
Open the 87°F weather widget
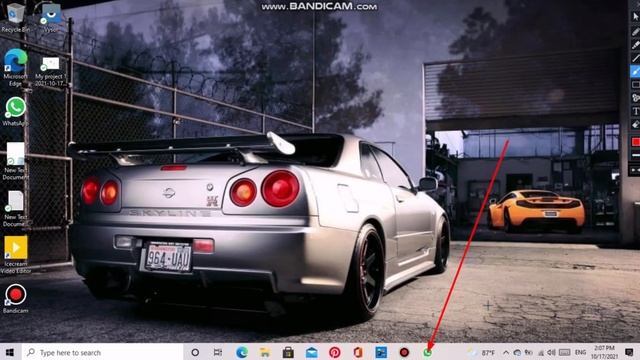(482, 352)
